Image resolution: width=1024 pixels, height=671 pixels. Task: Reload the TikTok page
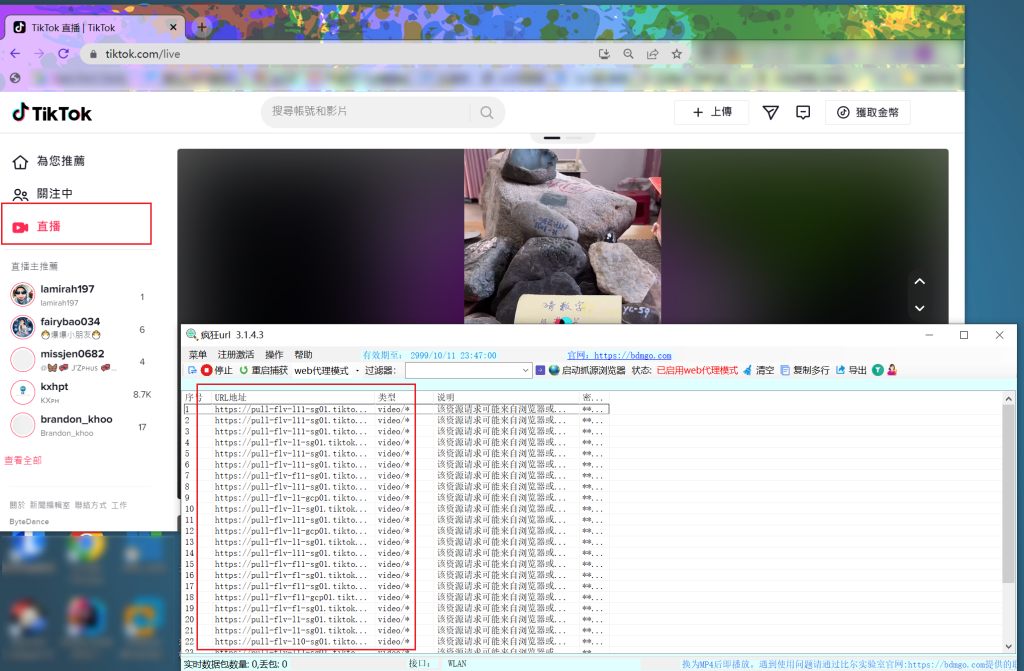click(63, 54)
